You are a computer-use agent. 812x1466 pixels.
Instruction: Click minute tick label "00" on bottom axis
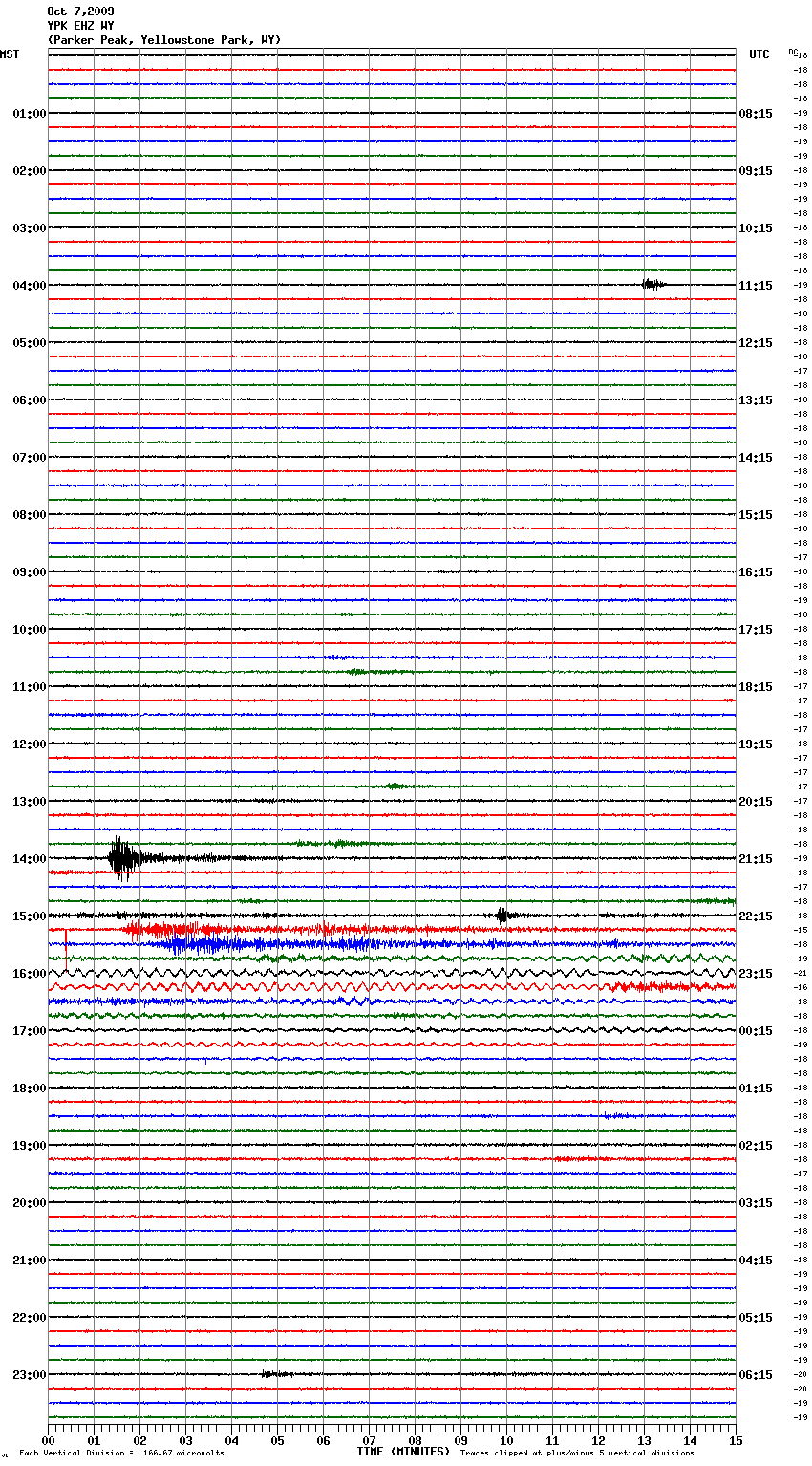pos(48,1440)
